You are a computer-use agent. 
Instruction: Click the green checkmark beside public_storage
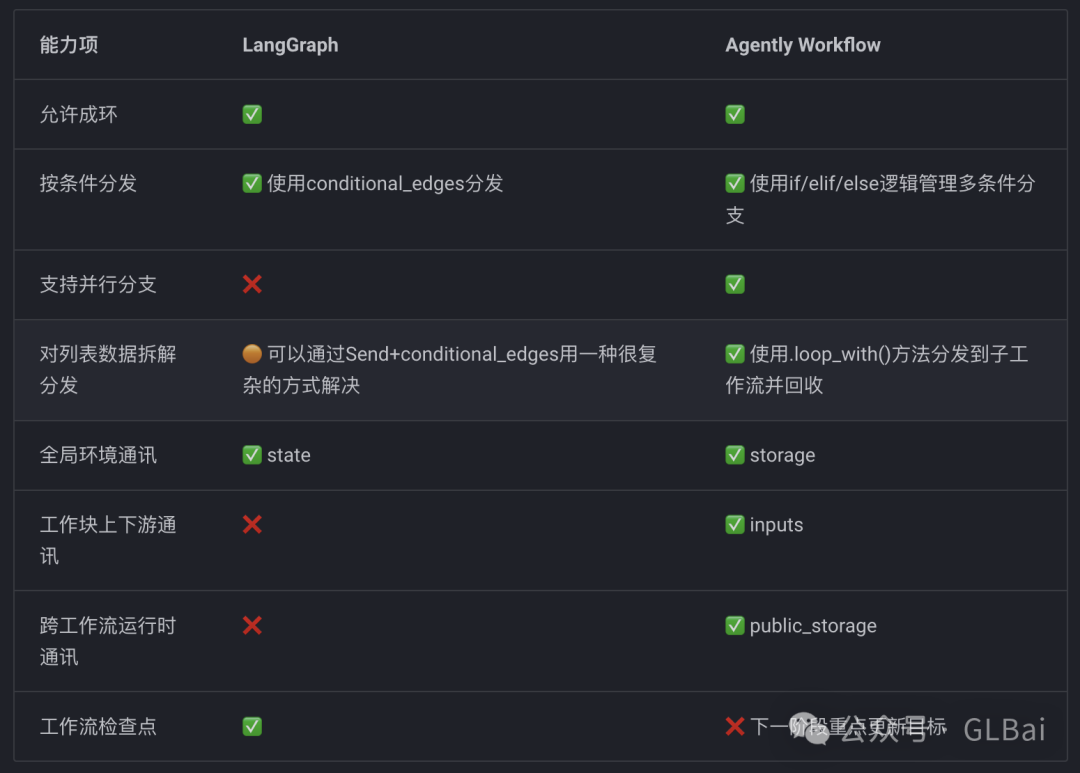(x=735, y=626)
